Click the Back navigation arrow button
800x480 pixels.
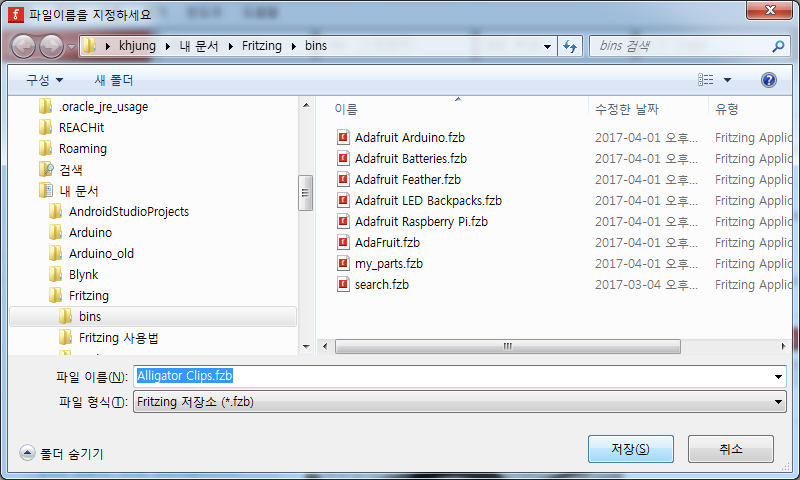(x=23, y=46)
